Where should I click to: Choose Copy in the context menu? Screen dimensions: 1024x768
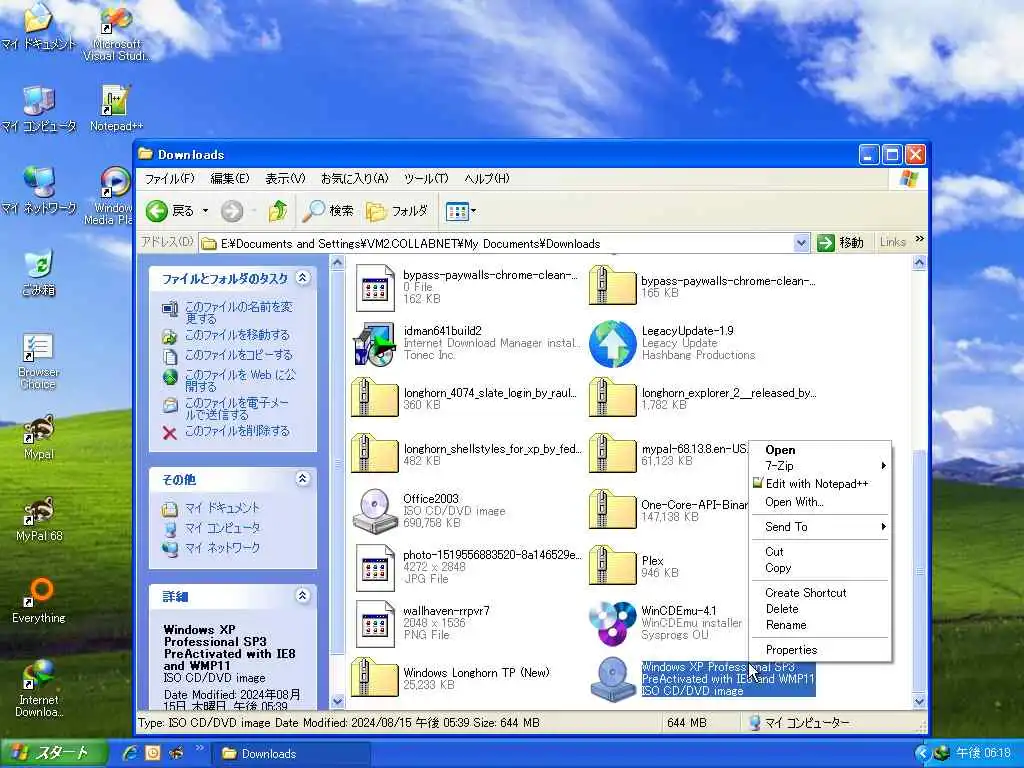[820, 568]
